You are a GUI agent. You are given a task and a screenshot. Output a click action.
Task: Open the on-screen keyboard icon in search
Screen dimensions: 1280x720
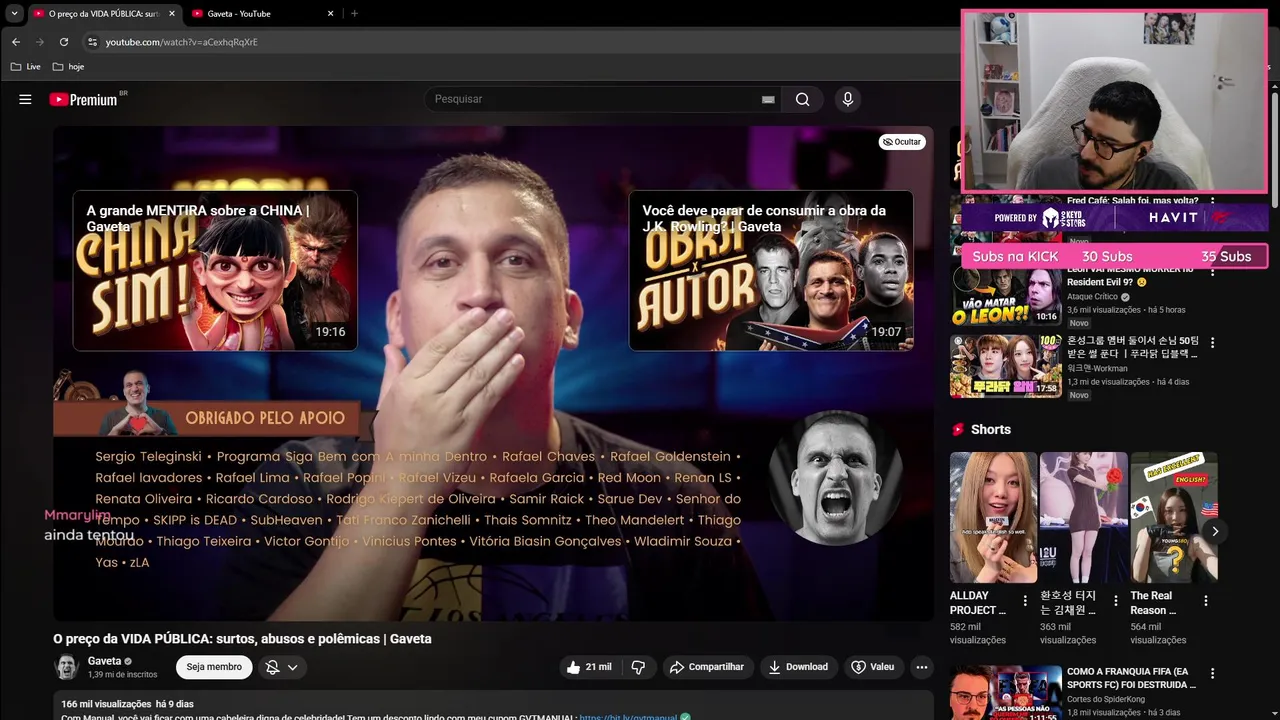(x=768, y=100)
